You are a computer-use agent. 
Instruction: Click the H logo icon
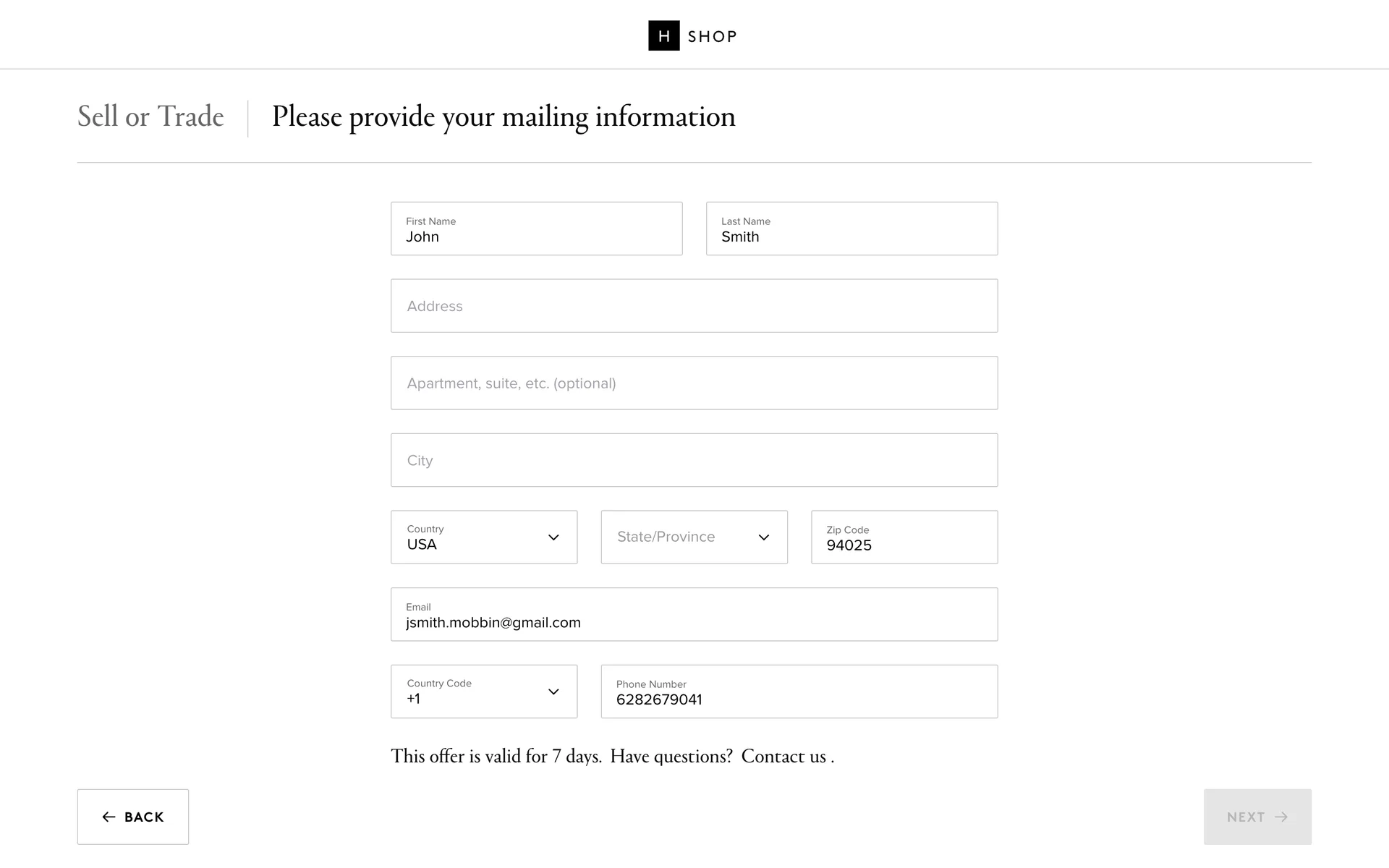[x=663, y=35]
